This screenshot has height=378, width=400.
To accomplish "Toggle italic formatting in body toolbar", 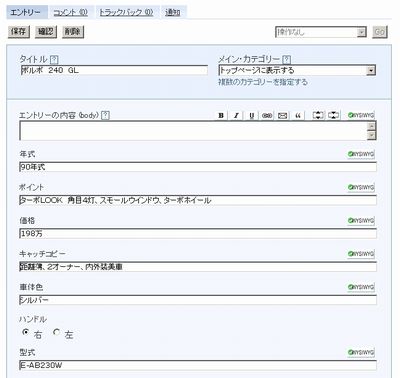I will point(236,115).
